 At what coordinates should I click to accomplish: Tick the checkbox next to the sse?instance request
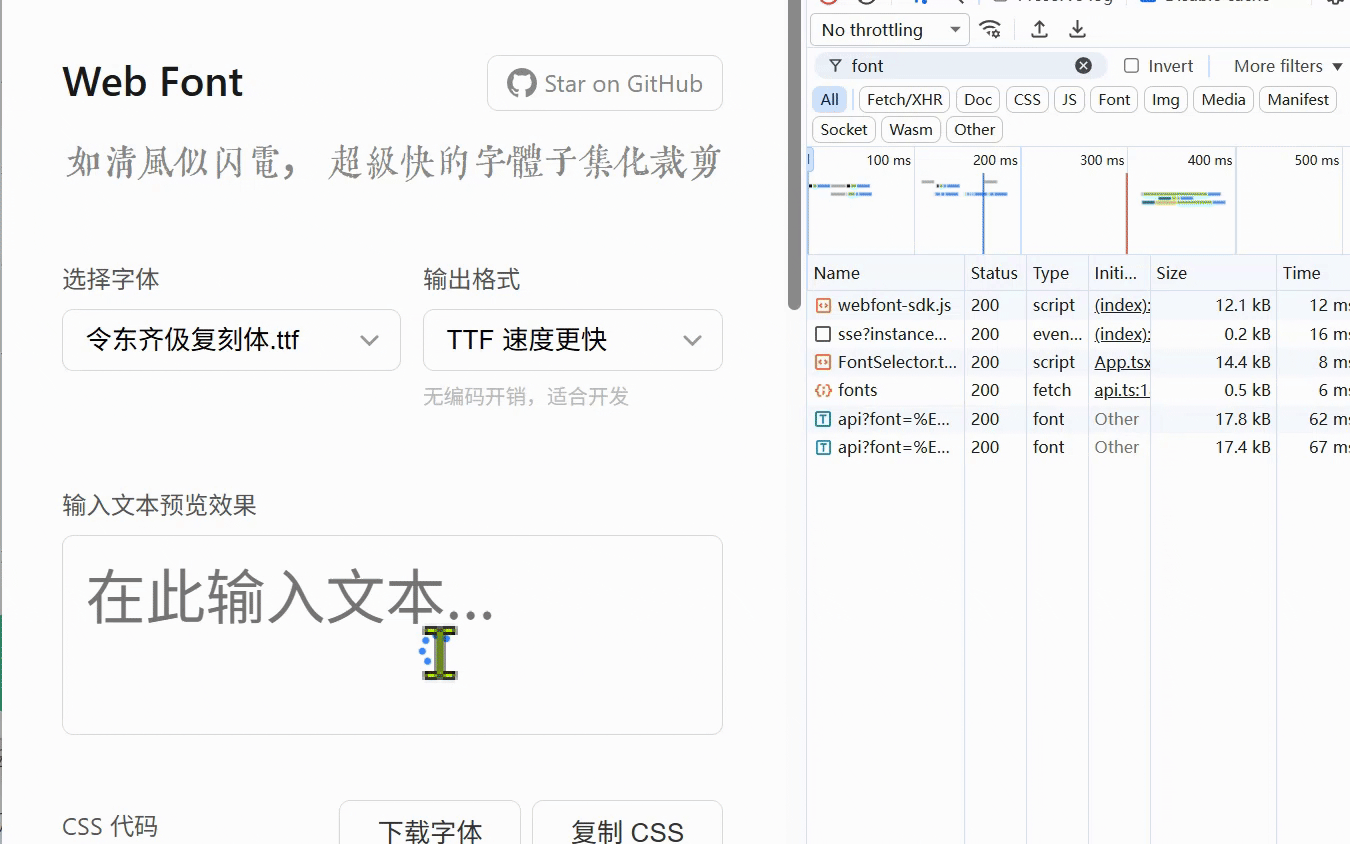point(823,334)
